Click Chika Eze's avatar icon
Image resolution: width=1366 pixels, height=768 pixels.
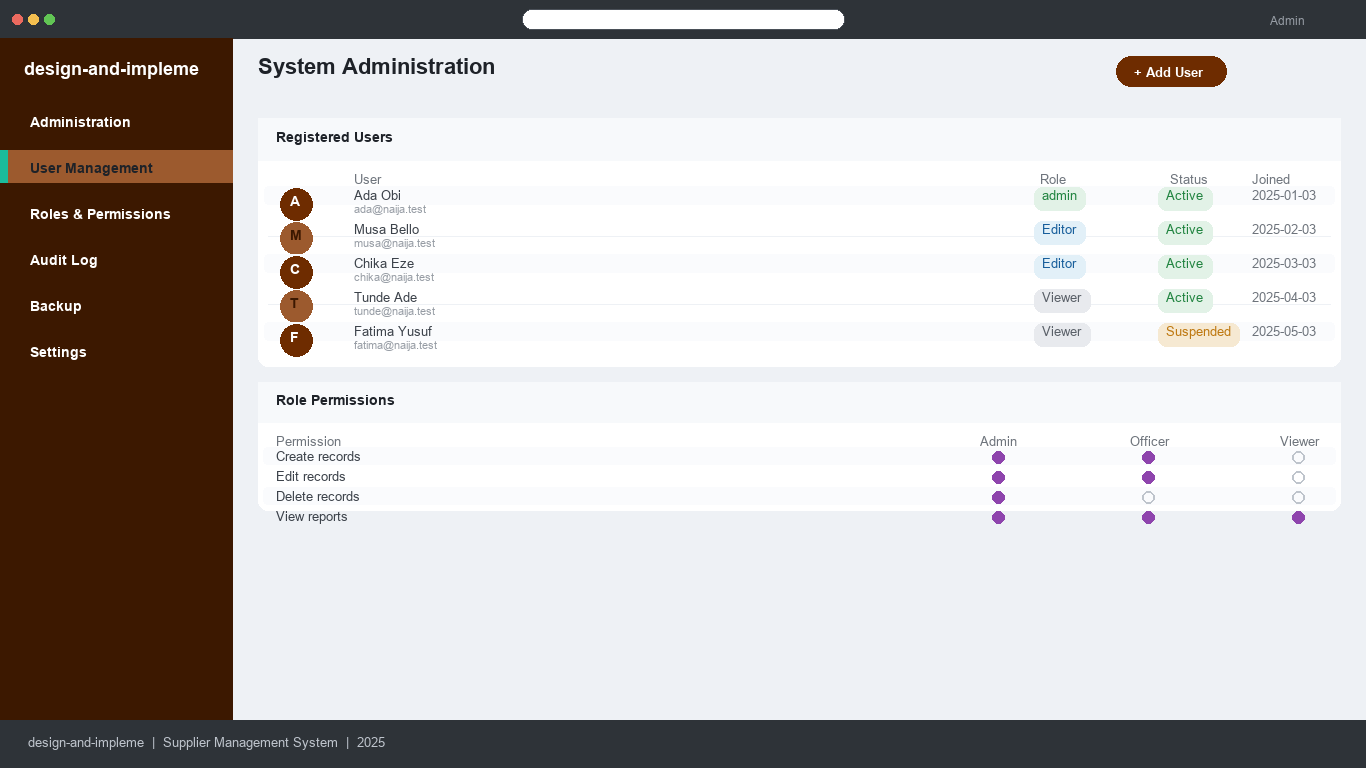[x=296, y=272]
